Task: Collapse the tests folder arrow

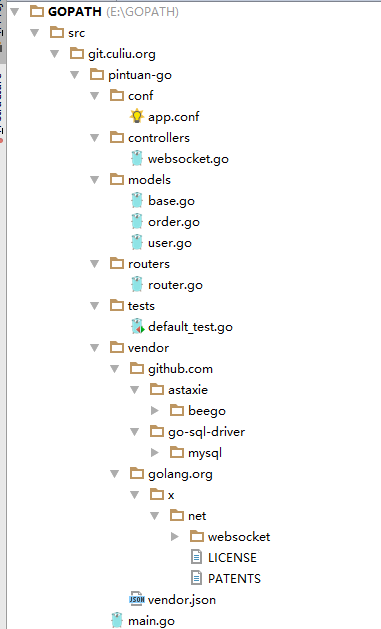Action: pos(95,306)
